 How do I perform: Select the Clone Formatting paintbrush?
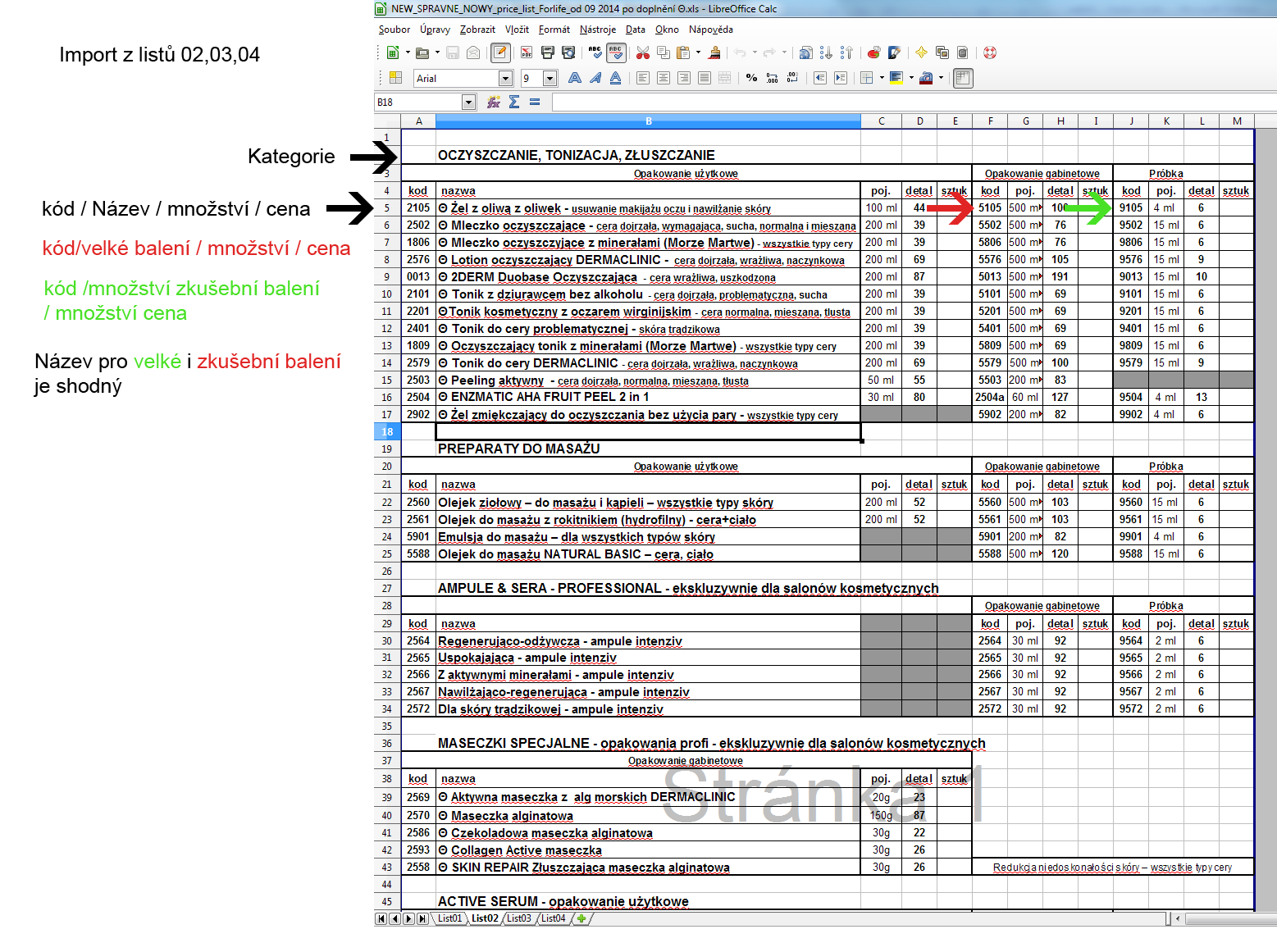click(x=715, y=52)
